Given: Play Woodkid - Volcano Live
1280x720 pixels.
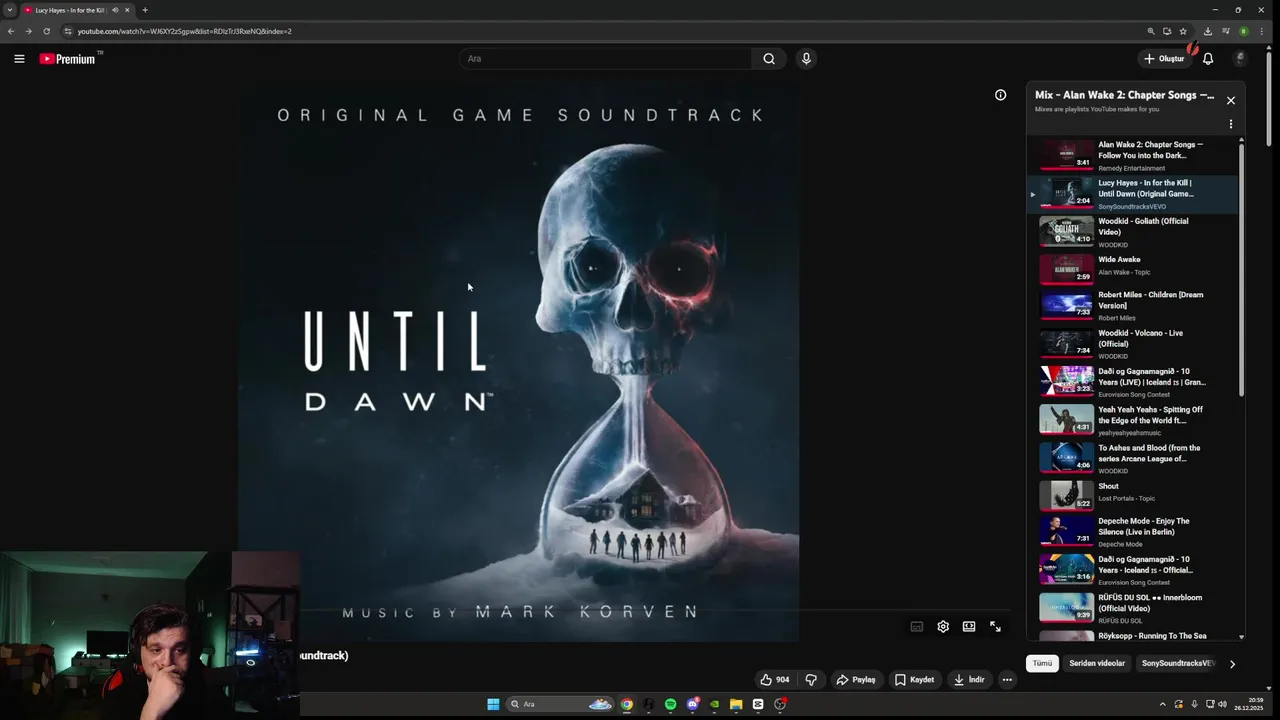Looking at the screenshot, I should 1134,344.
